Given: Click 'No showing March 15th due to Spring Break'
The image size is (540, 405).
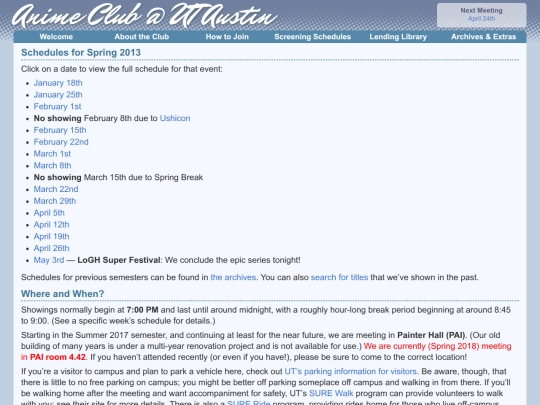Looking at the screenshot, I should (x=118, y=177).
